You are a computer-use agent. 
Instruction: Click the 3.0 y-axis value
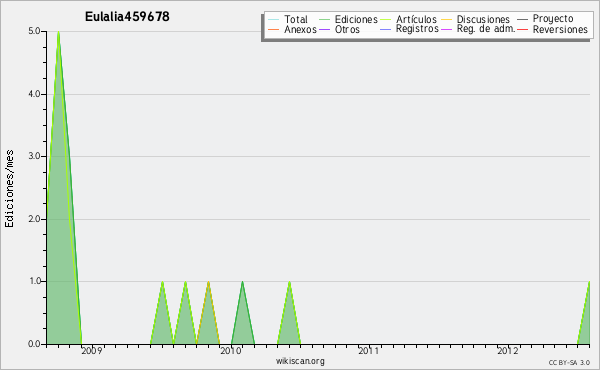[x=34, y=156]
